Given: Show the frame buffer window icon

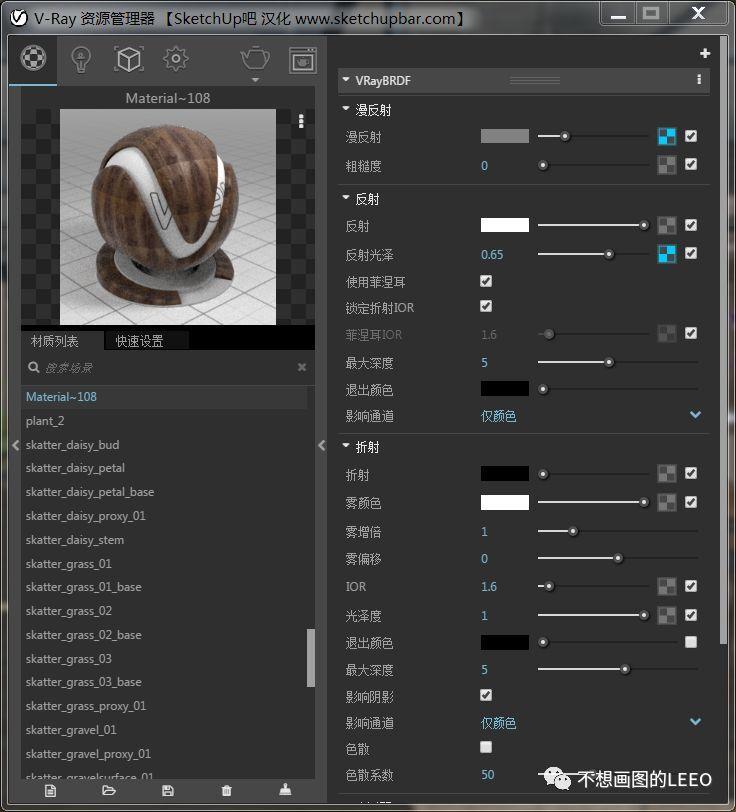Looking at the screenshot, I should click(x=302, y=60).
